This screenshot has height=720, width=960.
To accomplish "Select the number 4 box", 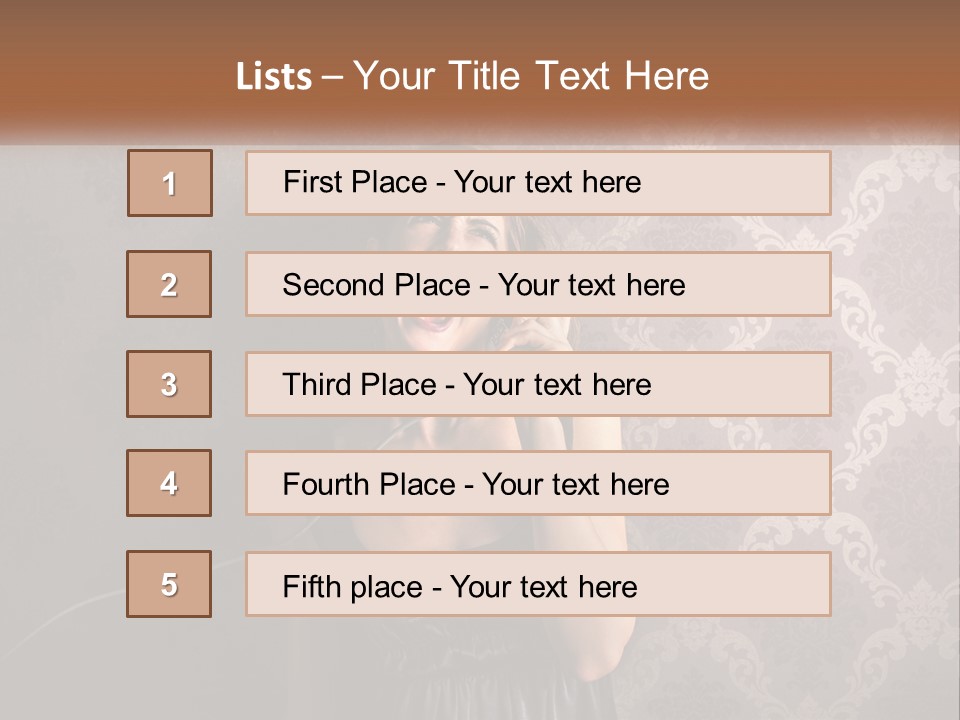I will 169,483.
